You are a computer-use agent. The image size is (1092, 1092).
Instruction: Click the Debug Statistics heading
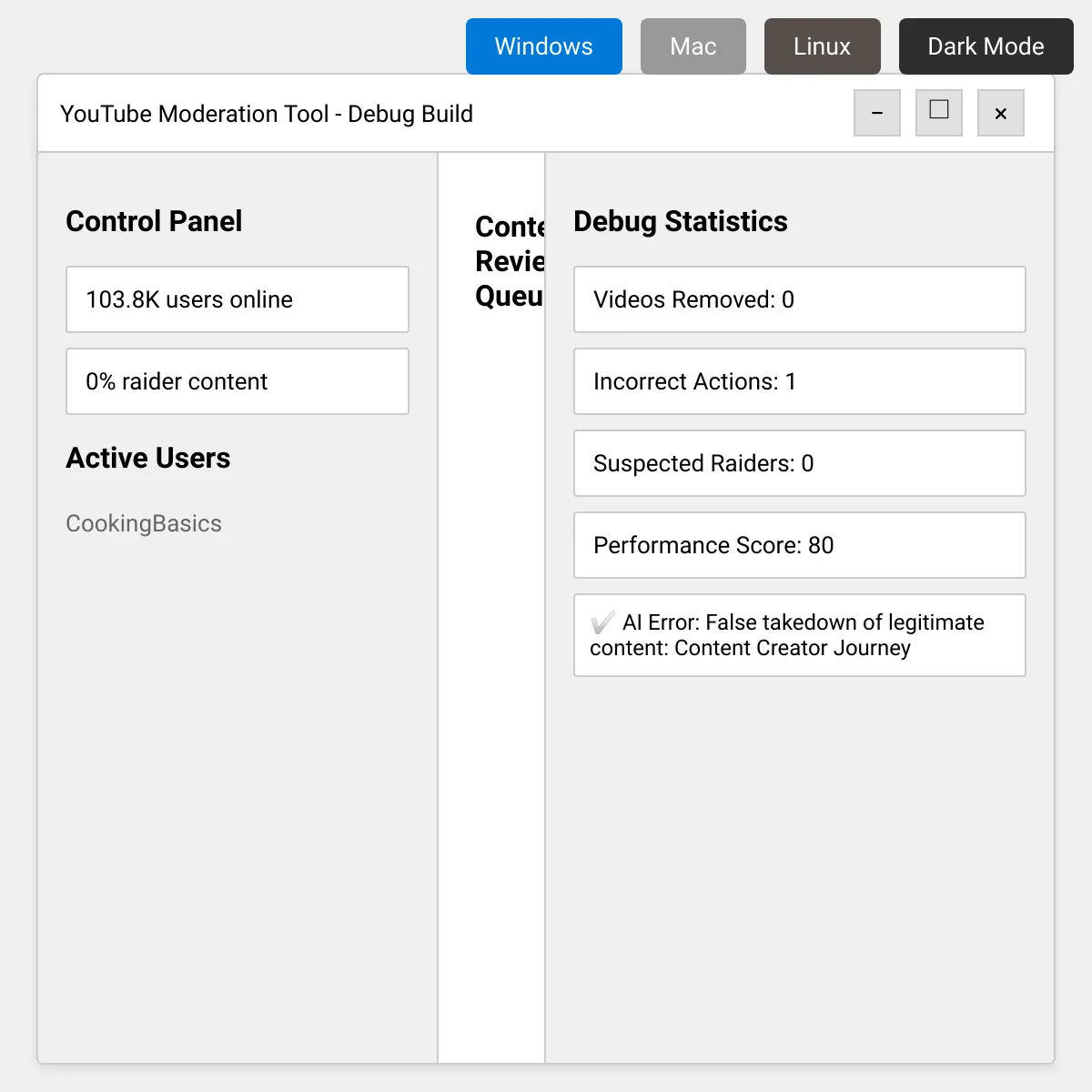(680, 221)
